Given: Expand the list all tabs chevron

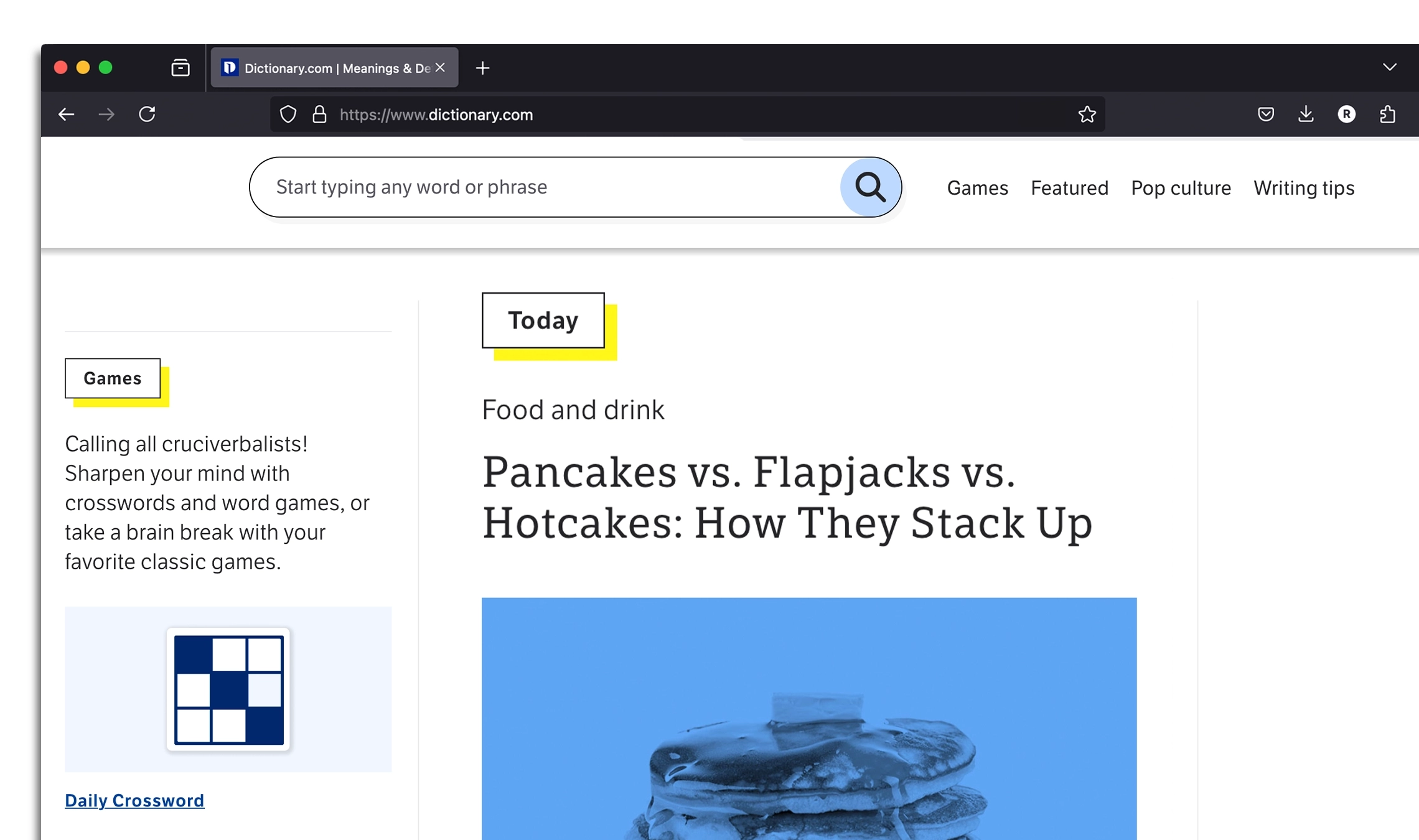Looking at the screenshot, I should pyautogui.click(x=1389, y=67).
